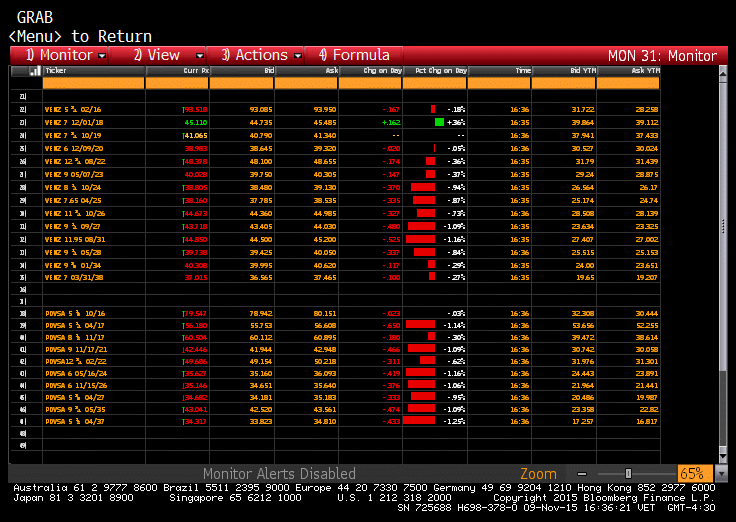Image resolution: width=736 pixels, height=522 pixels.
Task: Click ask YTM value 16.817
Action: pos(646,422)
